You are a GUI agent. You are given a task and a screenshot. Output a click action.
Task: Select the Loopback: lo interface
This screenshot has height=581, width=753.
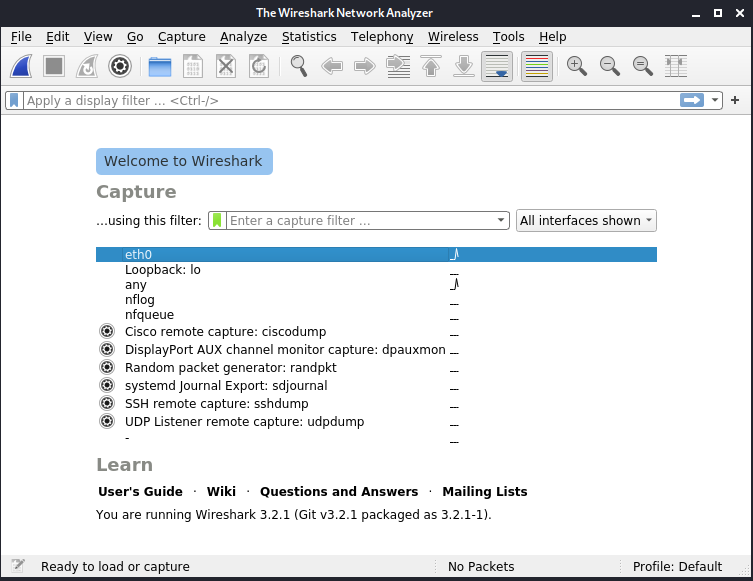point(162,270)
